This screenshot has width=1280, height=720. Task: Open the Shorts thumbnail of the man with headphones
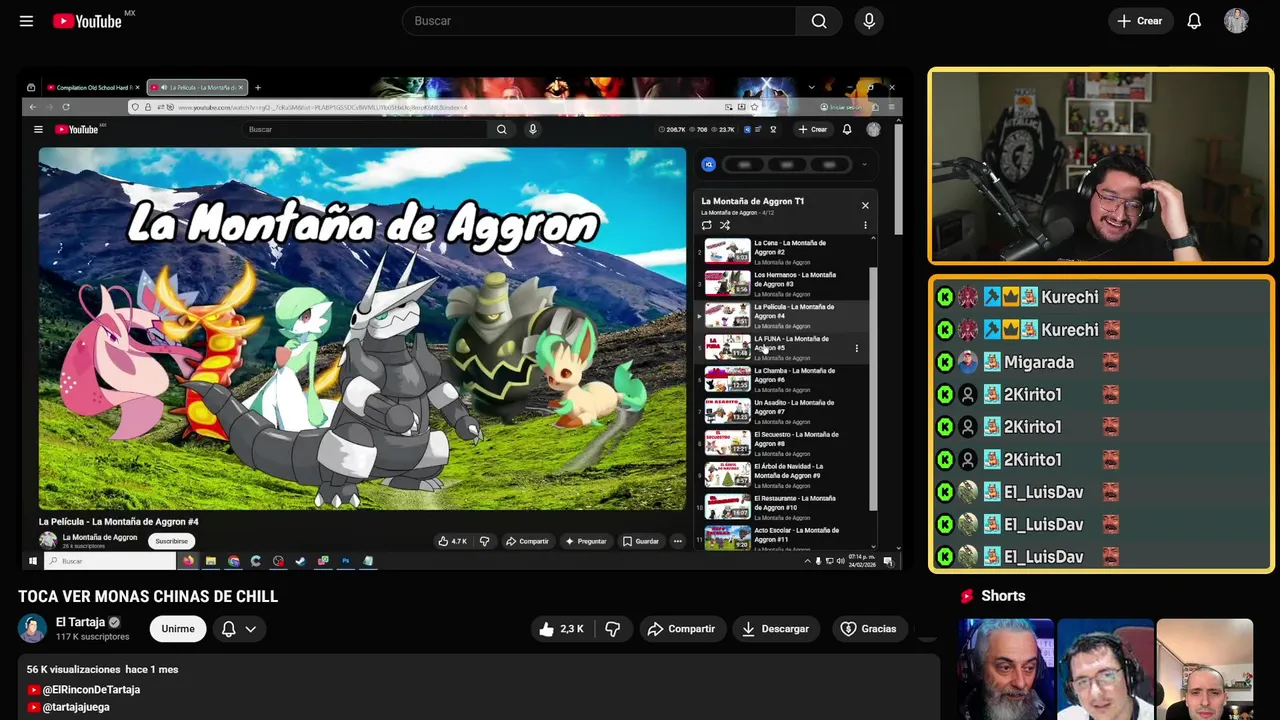click(1105, 669)
